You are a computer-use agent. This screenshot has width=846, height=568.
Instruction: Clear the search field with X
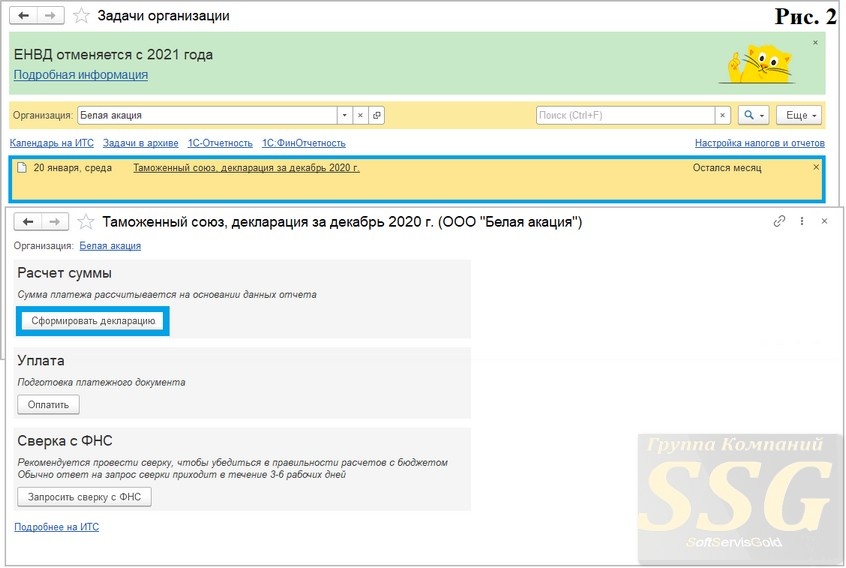pyautogui.click(x=722, y=115)
